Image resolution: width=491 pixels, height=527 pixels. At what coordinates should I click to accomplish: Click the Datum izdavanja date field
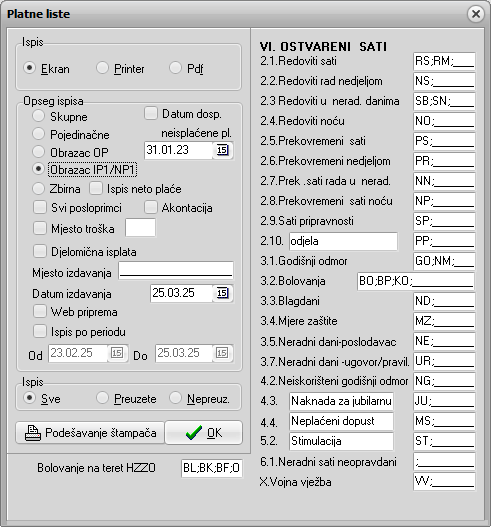[181, 293]
